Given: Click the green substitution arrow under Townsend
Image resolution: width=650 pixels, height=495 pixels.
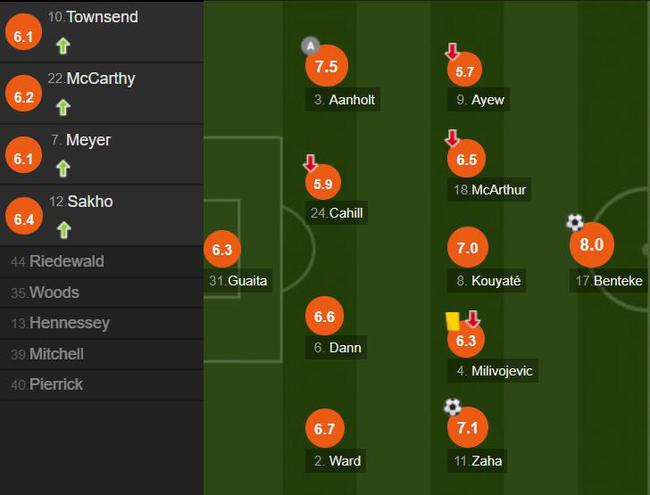Looking at the screenshot, I should coord(63,46).
